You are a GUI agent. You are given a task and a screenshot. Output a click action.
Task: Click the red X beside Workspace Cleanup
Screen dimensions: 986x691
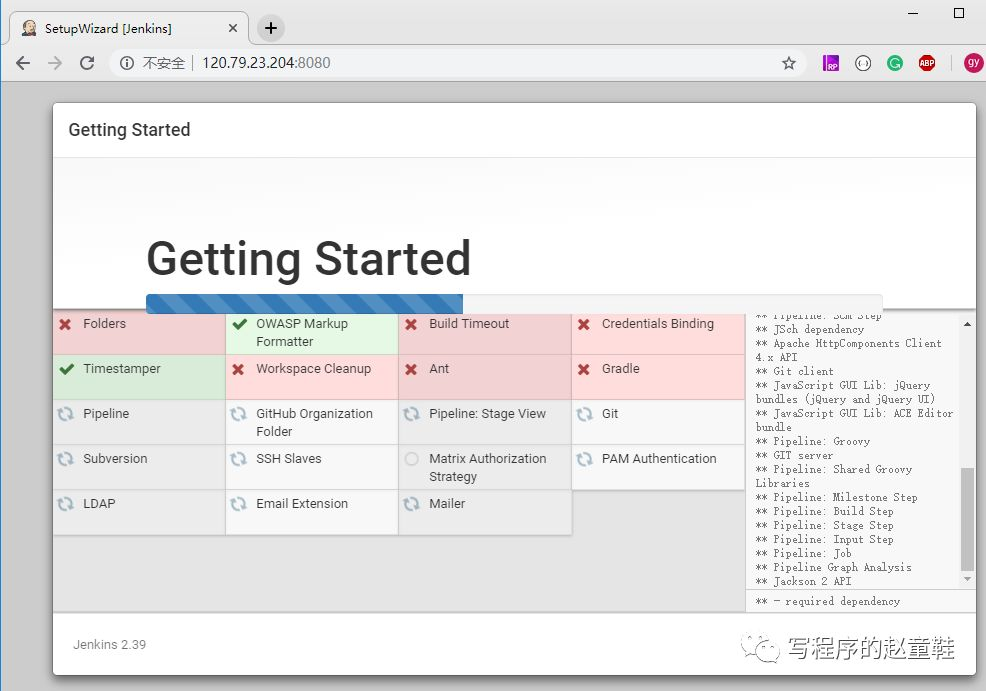point(238,370)
